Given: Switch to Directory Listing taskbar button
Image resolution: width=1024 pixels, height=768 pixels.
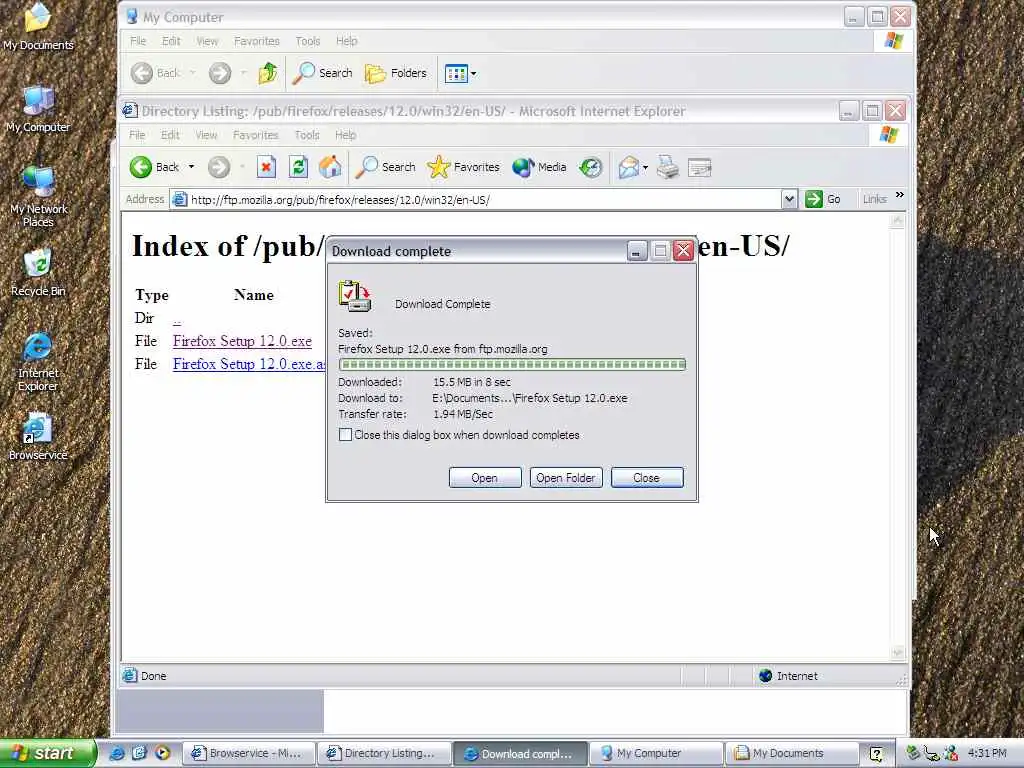Looking at the screenshot, I should point(385,753).
